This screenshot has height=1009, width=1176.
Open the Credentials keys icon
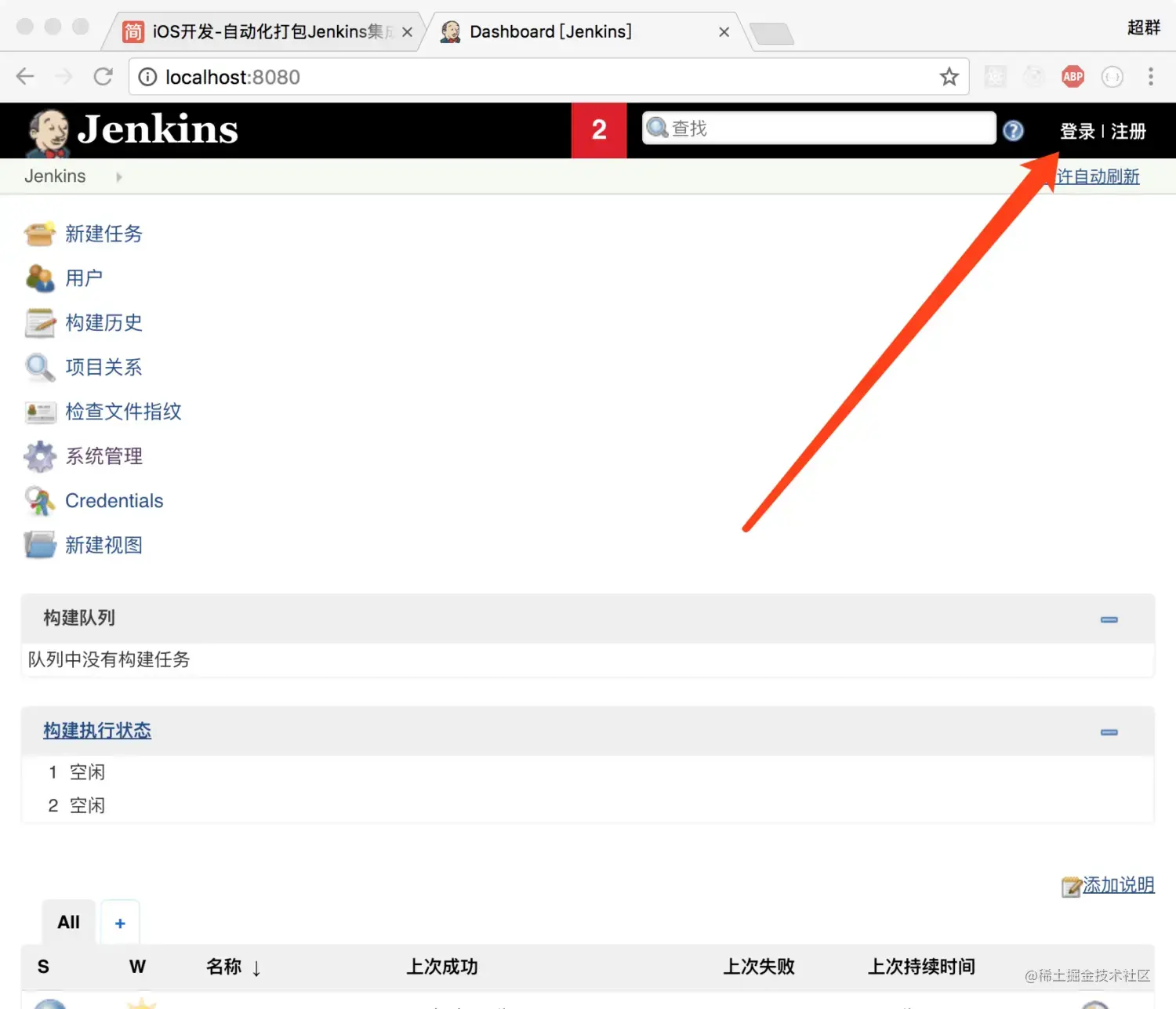click(40, 501)
